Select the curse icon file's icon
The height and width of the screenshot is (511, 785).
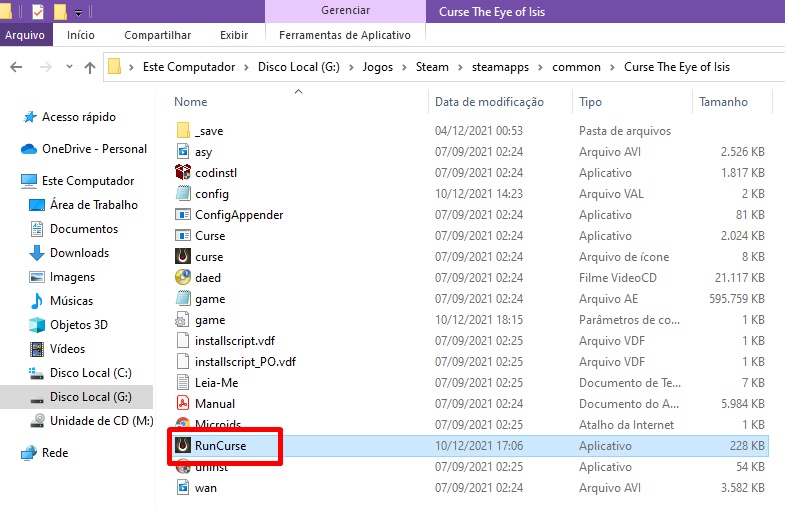(183, 257)
